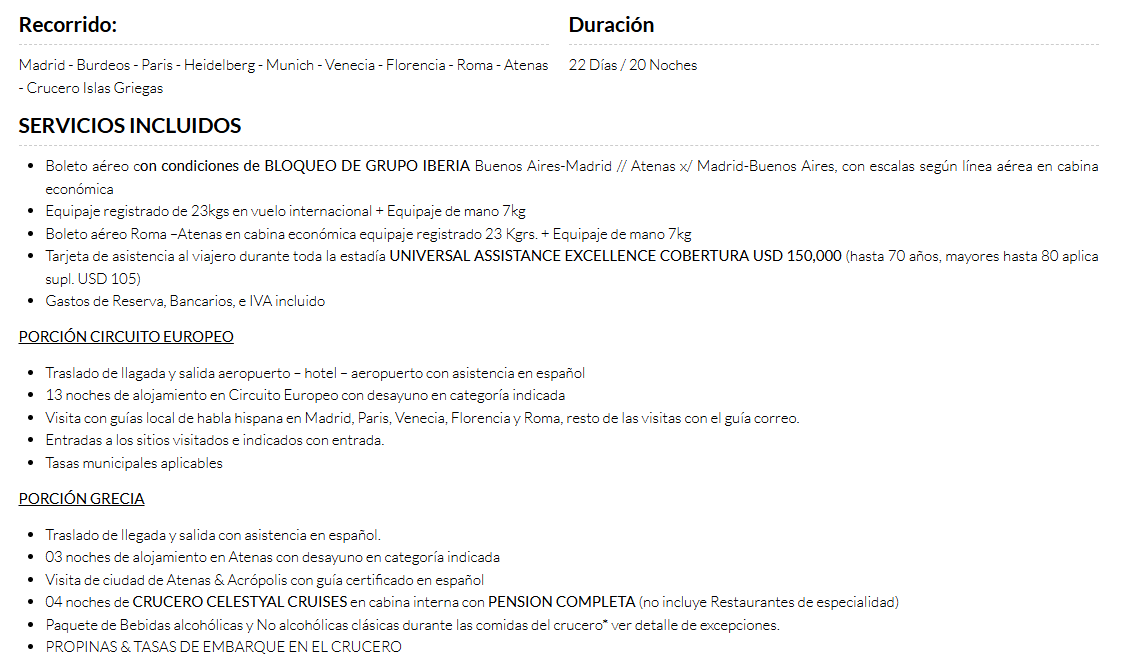
Task: Click the 'Tasas municipales aplicables' line
Action: [x=134, y=463]
